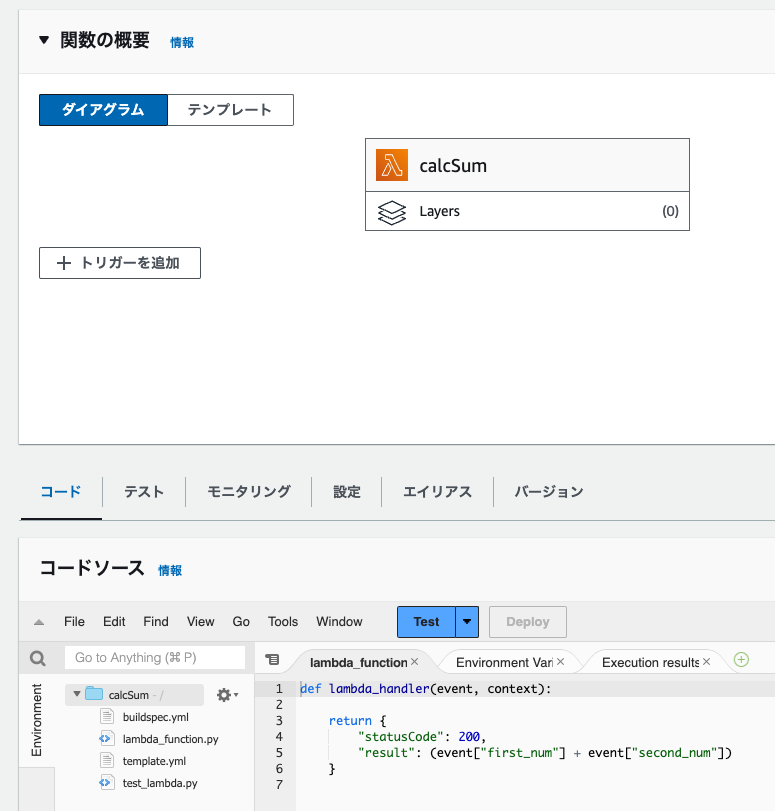The image size is (775, 811).
Task: Close the Execution results tab
Action: click(706, 662)
